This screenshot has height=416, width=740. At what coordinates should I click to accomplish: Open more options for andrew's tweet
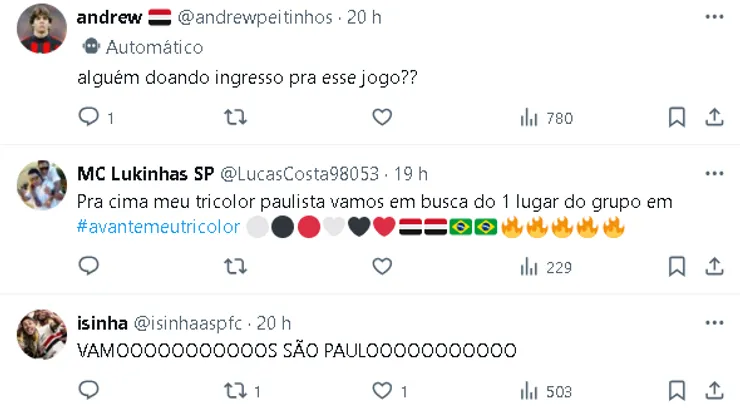(714, 17)
